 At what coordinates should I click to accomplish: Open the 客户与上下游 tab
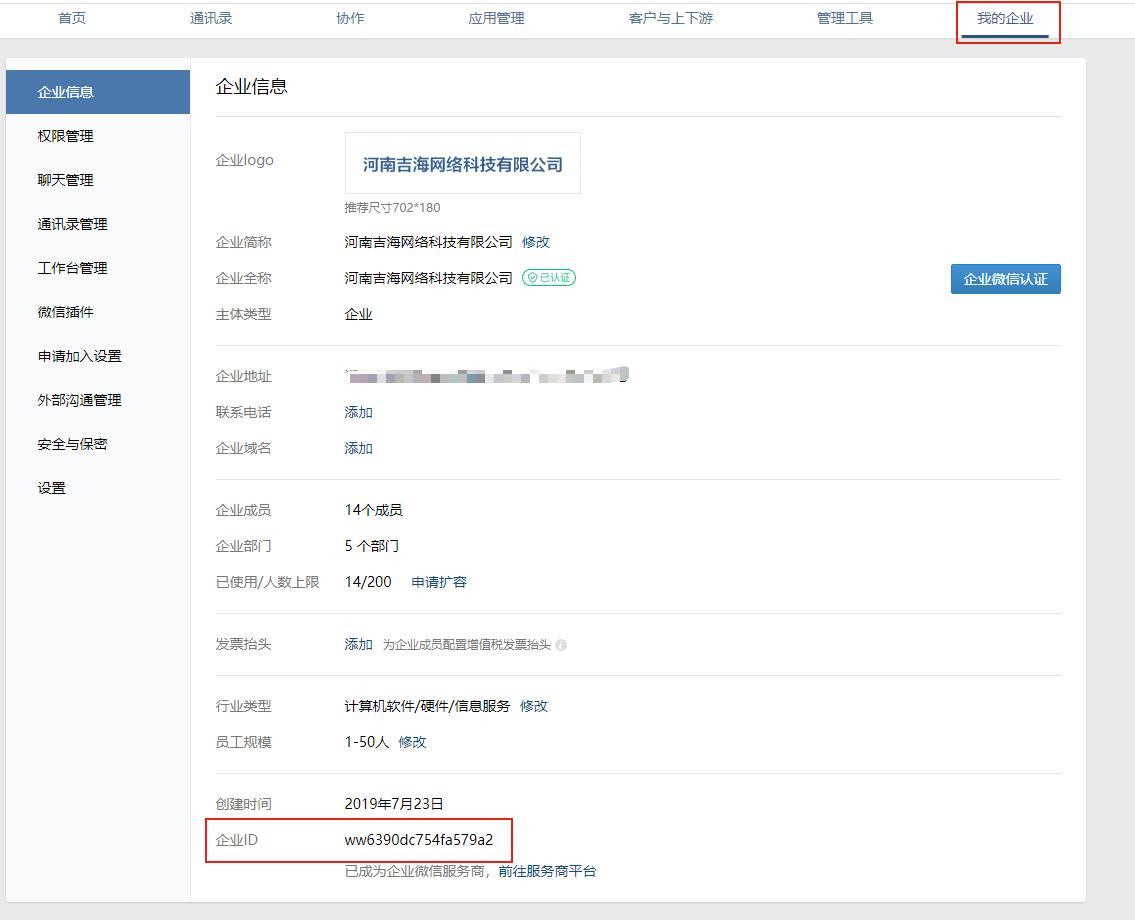(x=671, y=17)
